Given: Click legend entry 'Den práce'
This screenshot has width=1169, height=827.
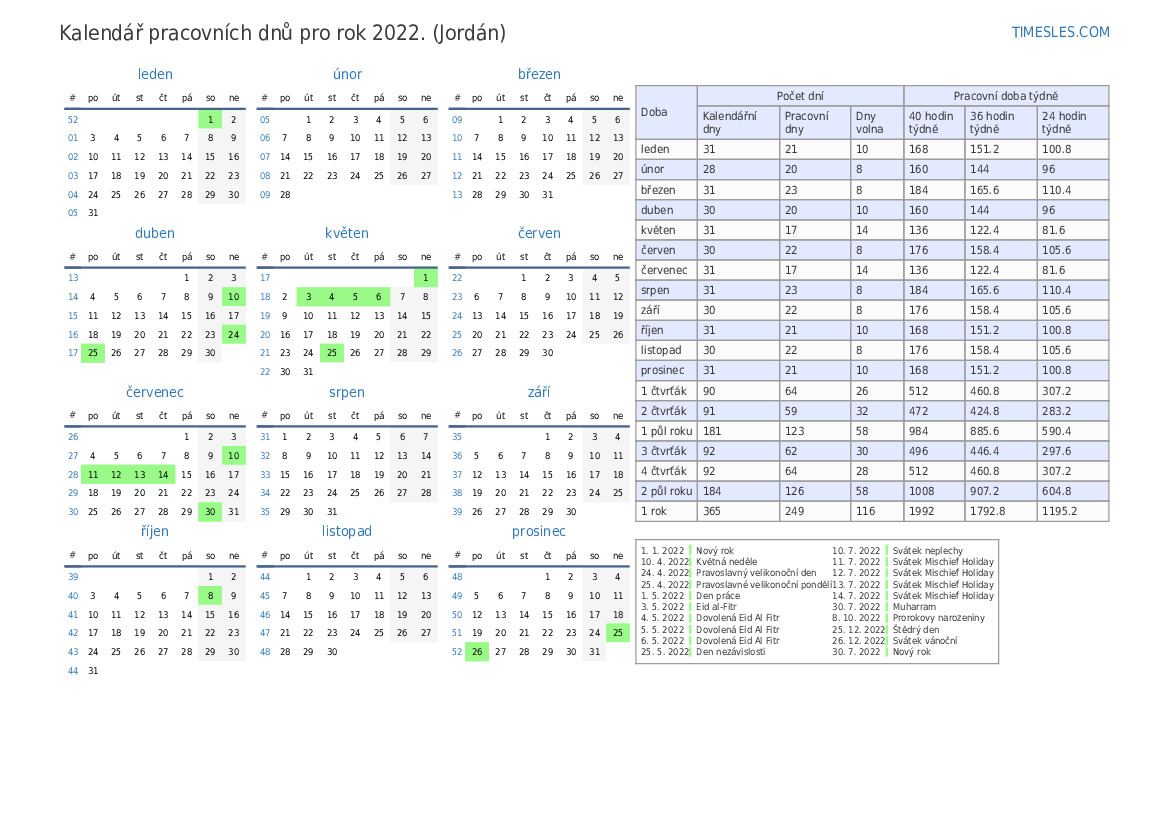Looking at the screenshot, I should (718, 596).
